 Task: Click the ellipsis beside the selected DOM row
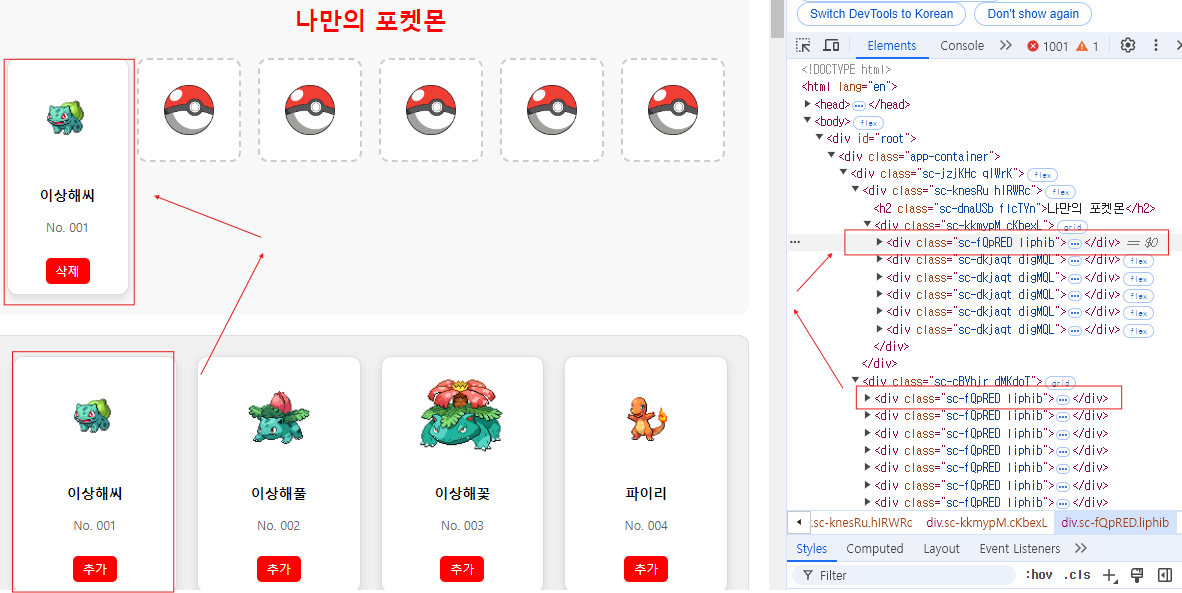(795, 243)
